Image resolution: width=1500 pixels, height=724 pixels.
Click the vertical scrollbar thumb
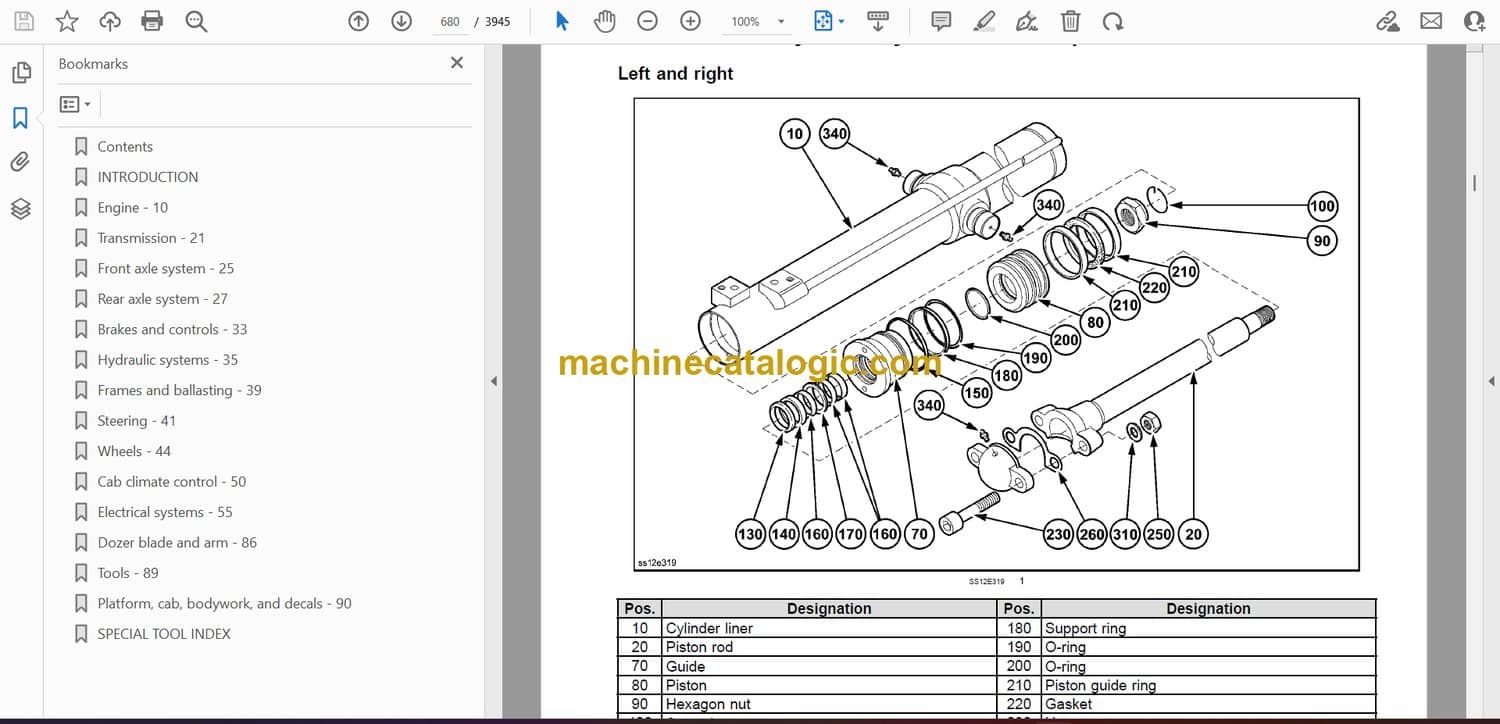[1474, 183]
